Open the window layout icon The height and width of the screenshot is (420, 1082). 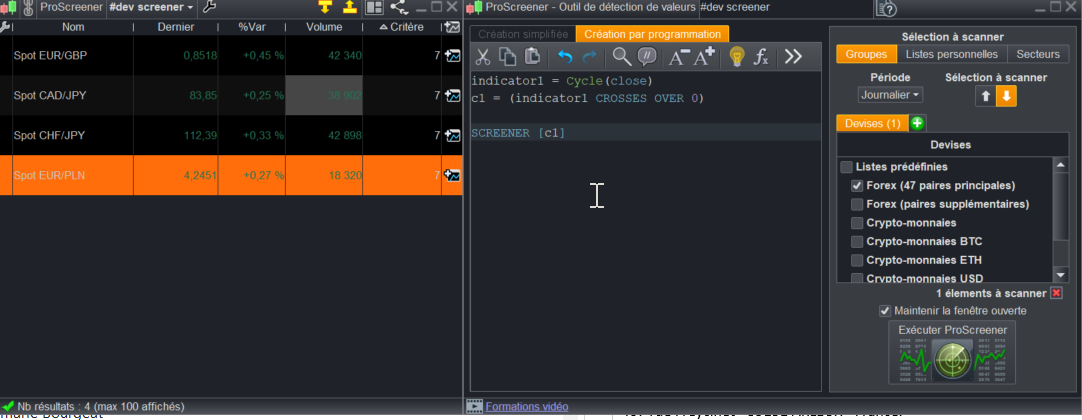click(375, 8)
